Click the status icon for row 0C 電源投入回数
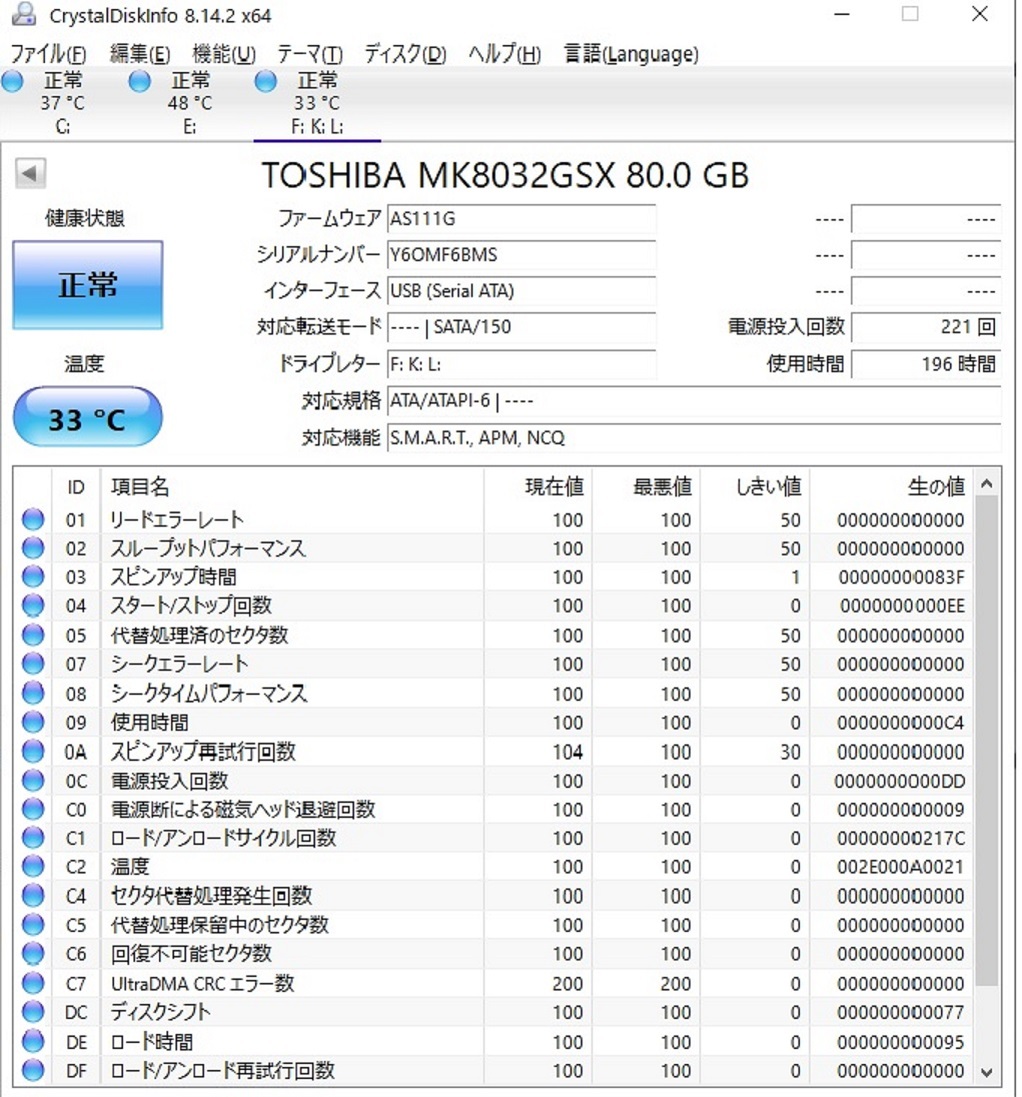 33,780
